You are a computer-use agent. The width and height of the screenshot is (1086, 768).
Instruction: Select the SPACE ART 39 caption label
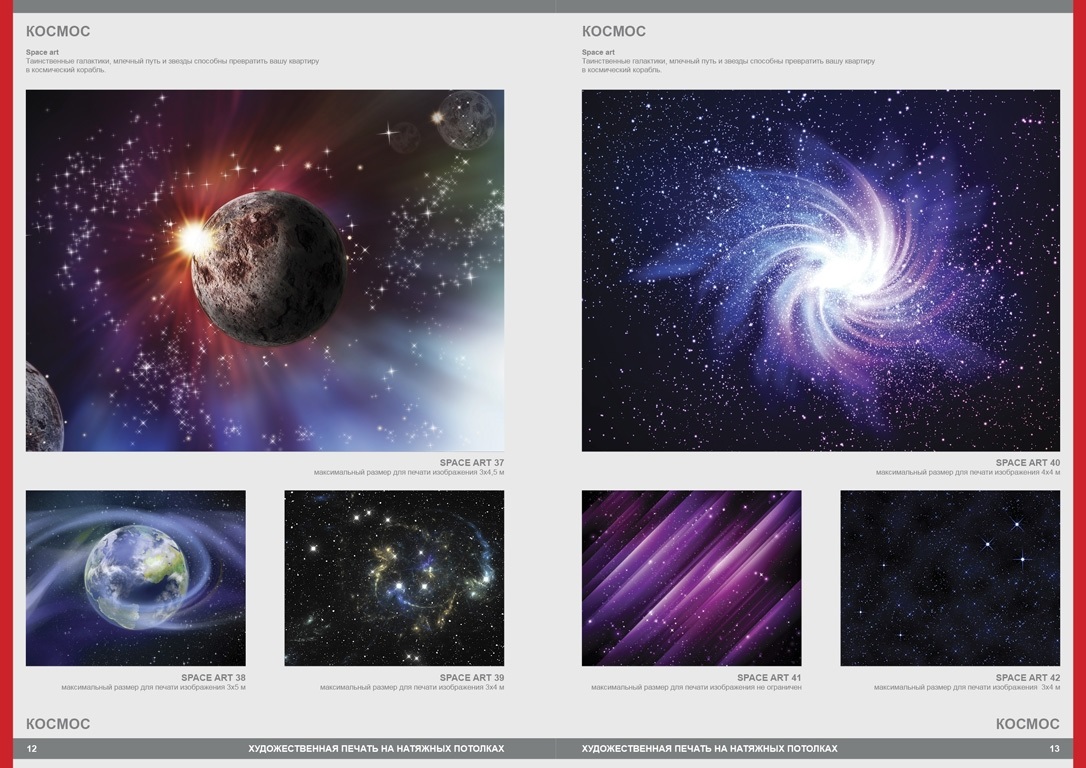(x=471, y=678)
